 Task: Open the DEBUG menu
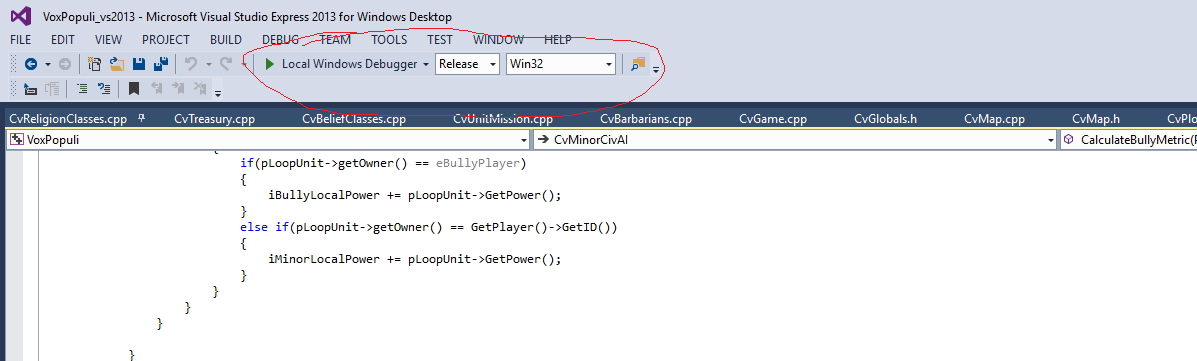coord(280,40)
